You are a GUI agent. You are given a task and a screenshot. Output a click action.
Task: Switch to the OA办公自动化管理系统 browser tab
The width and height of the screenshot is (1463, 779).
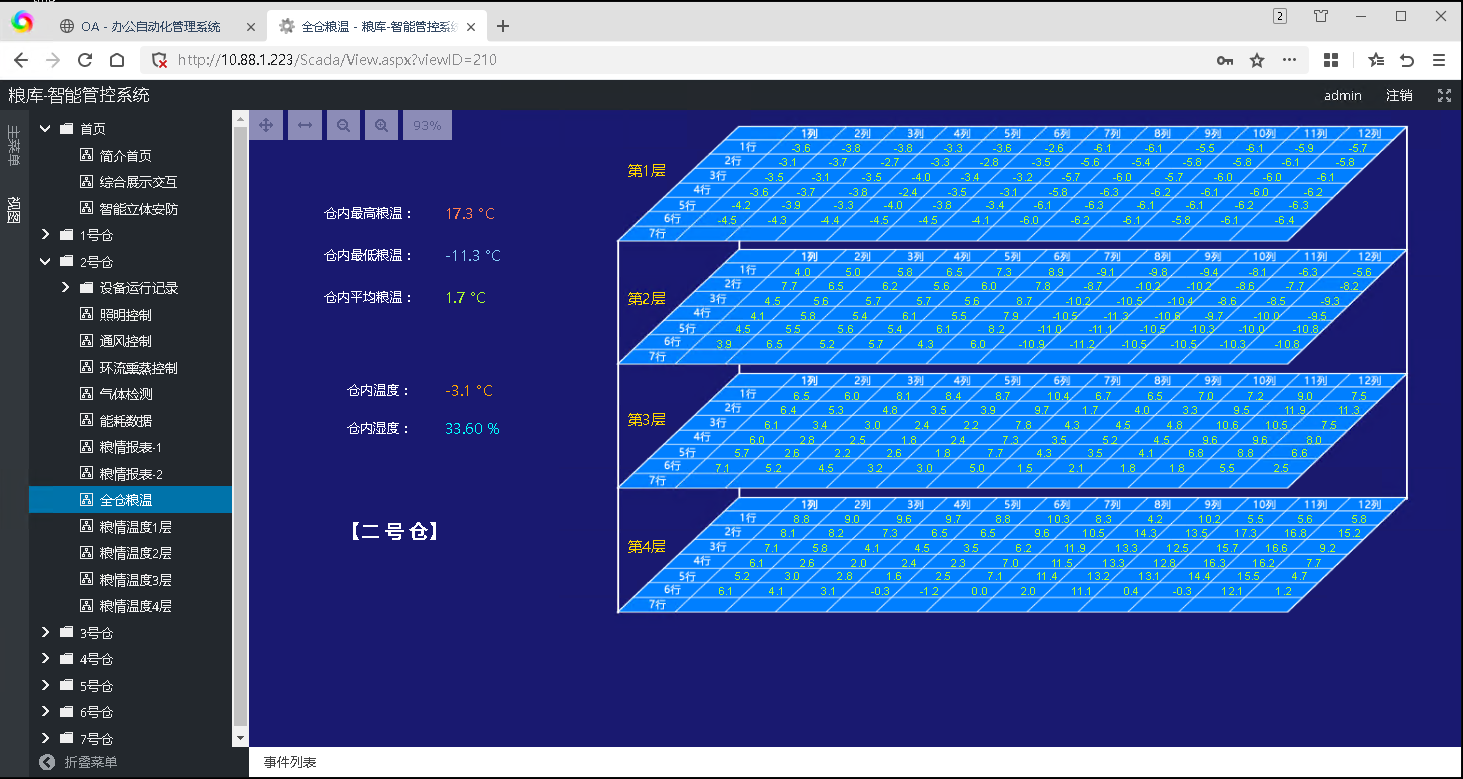[x=150, y=27]
